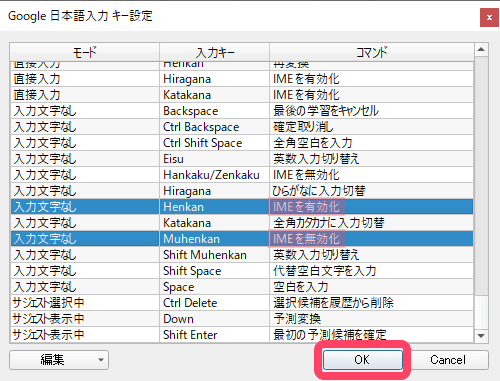Click 入力文字なし mode in Space row
This screenshot has height=381, width=500.
pyautogui.click(x=85, y=287)
